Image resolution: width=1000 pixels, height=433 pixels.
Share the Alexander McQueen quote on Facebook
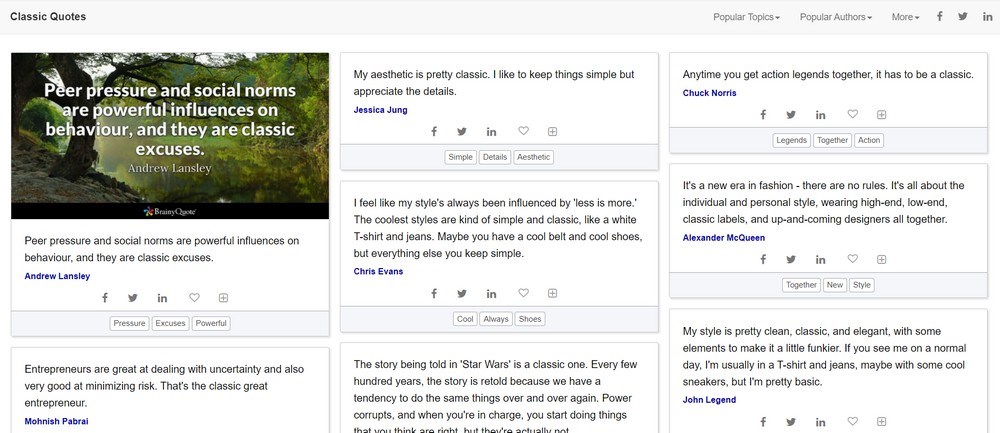click(x=763, y=260)
